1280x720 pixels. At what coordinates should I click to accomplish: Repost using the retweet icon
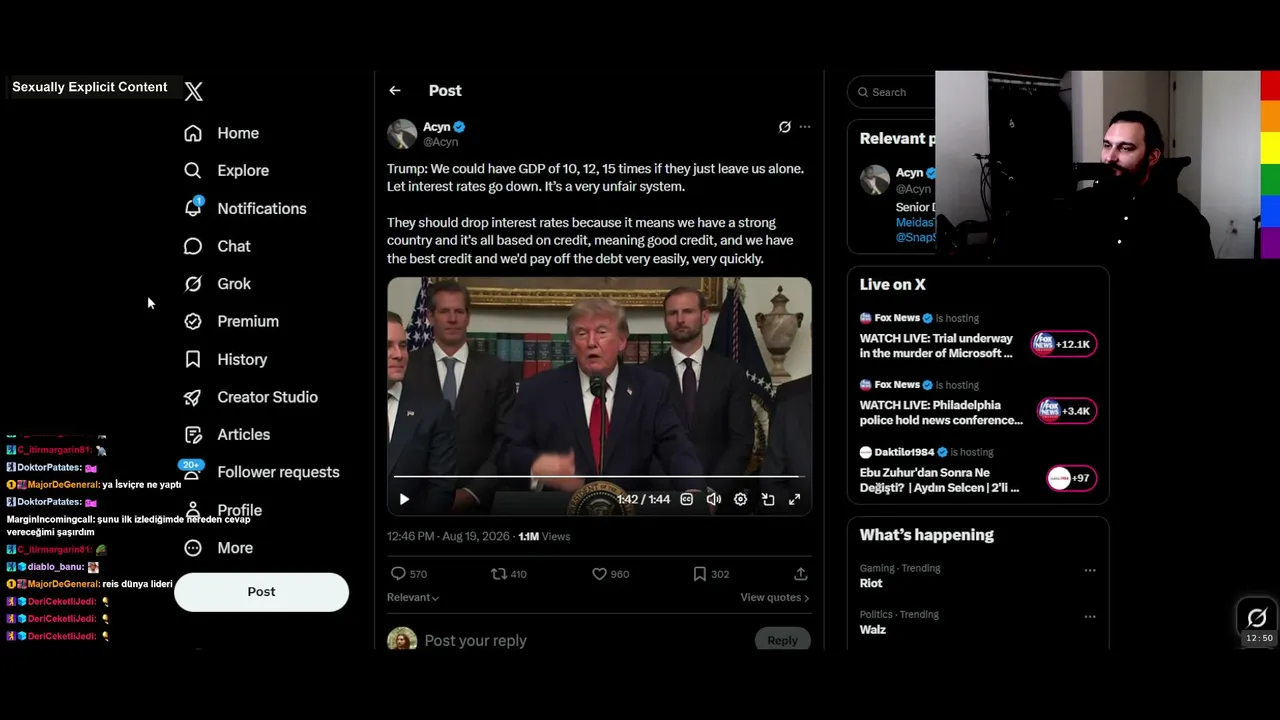click(x=499, y=574)
